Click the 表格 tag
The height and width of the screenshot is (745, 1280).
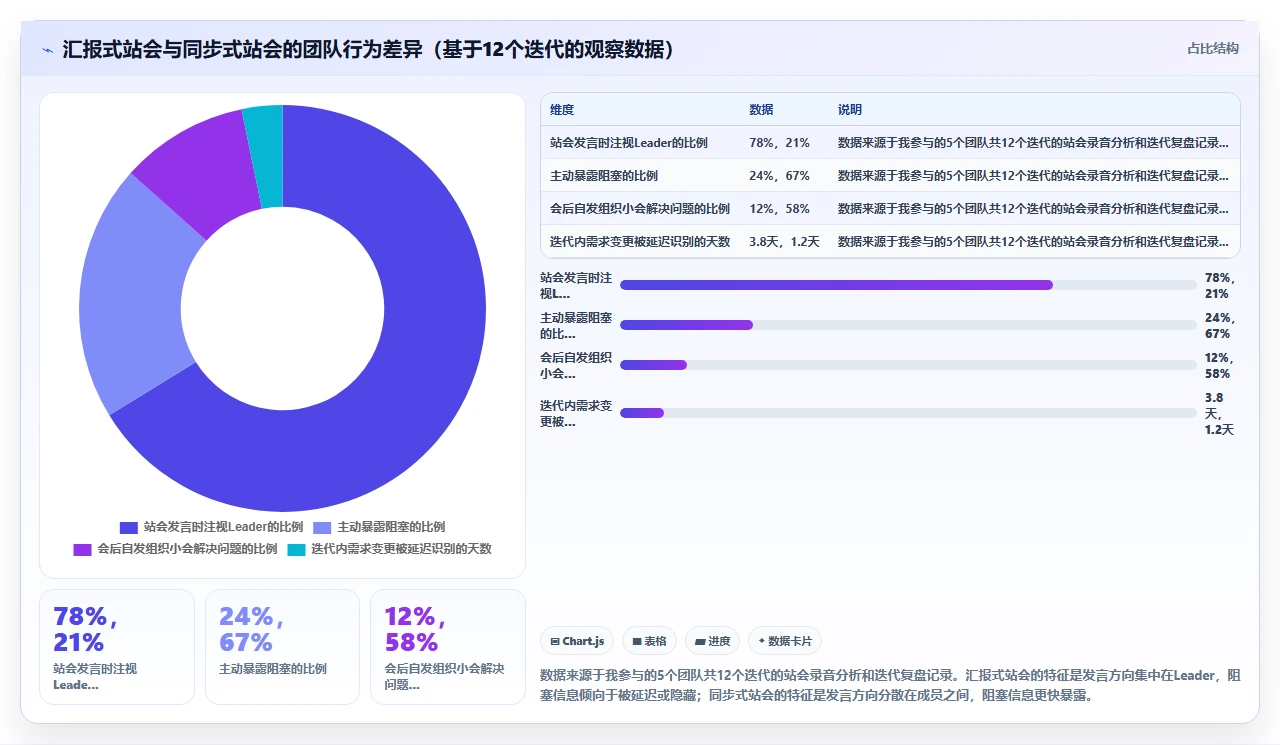649,641
